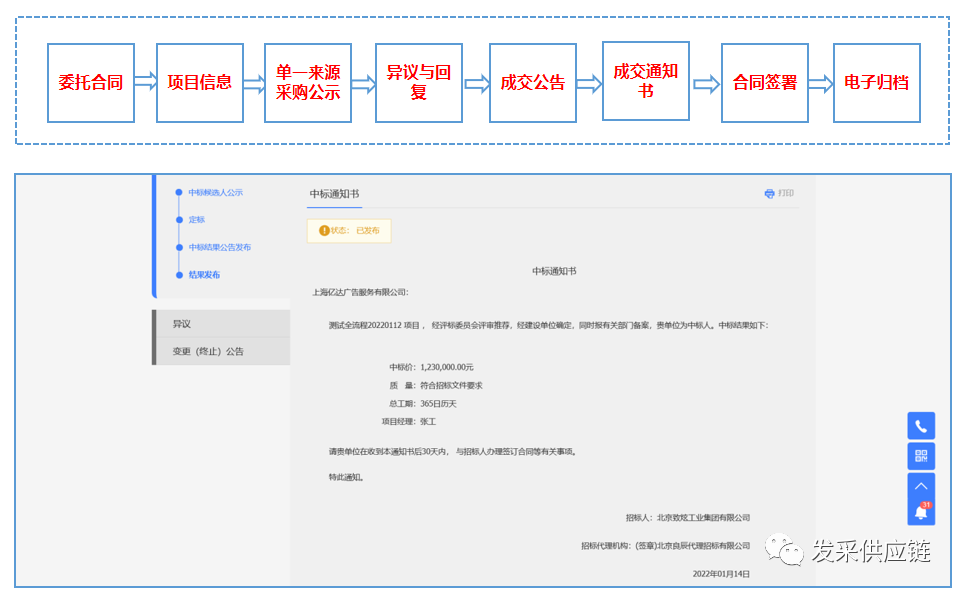Click the printer icon left of 打印 label
The image size is (962, 594).
(768, 193)
